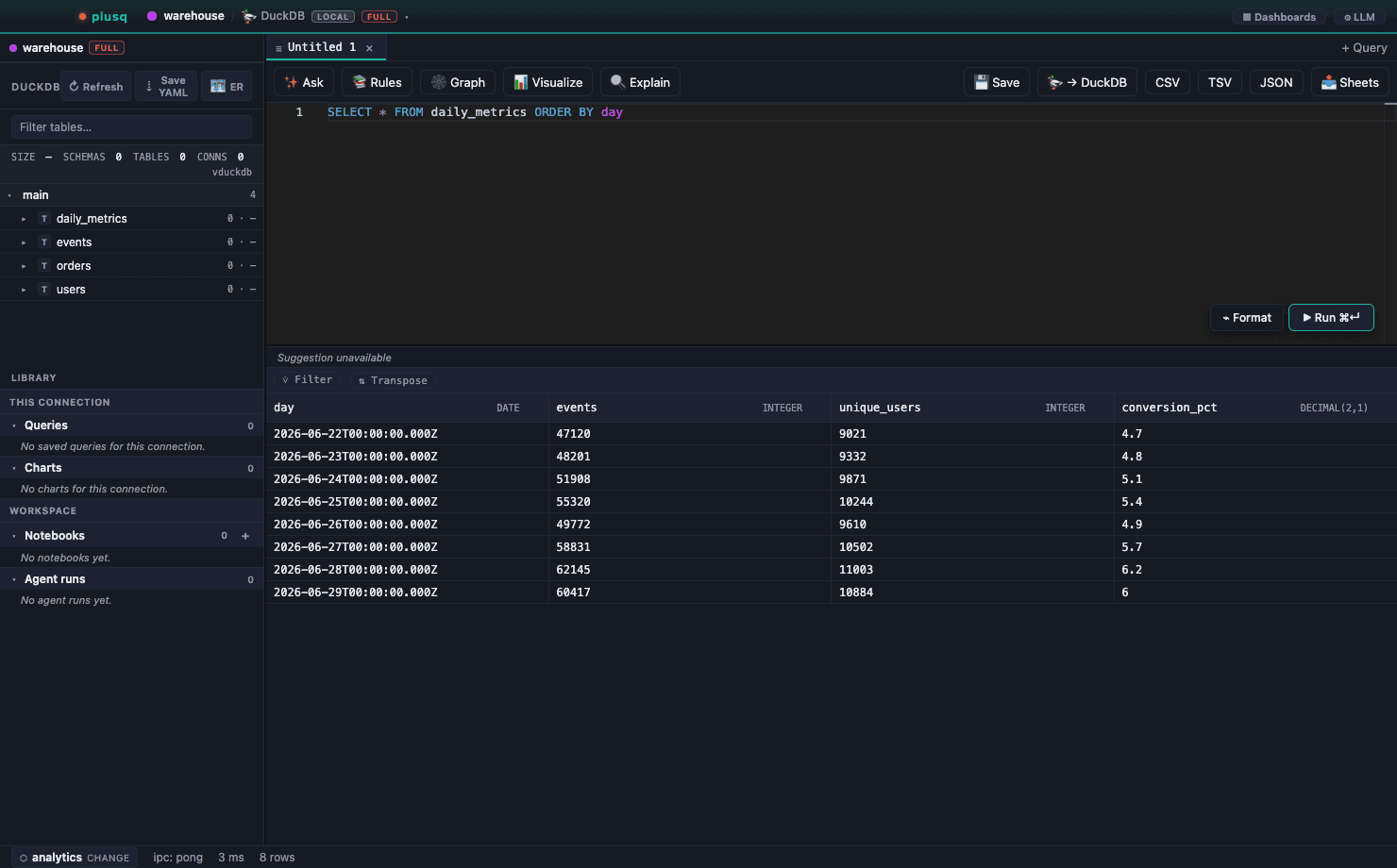The image size is (1397, 868).
Task: Add a new Query tab
Action: point(1364,47)
